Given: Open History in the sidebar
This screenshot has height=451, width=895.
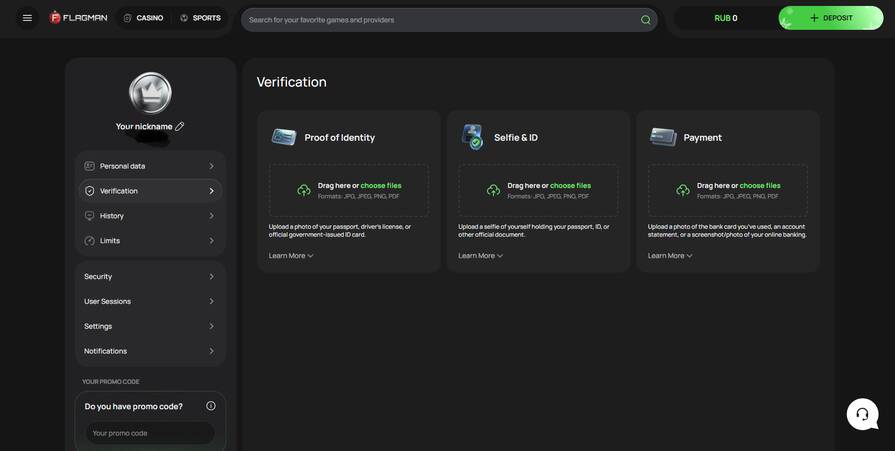Looking at the screenshot, I should 150,216.
